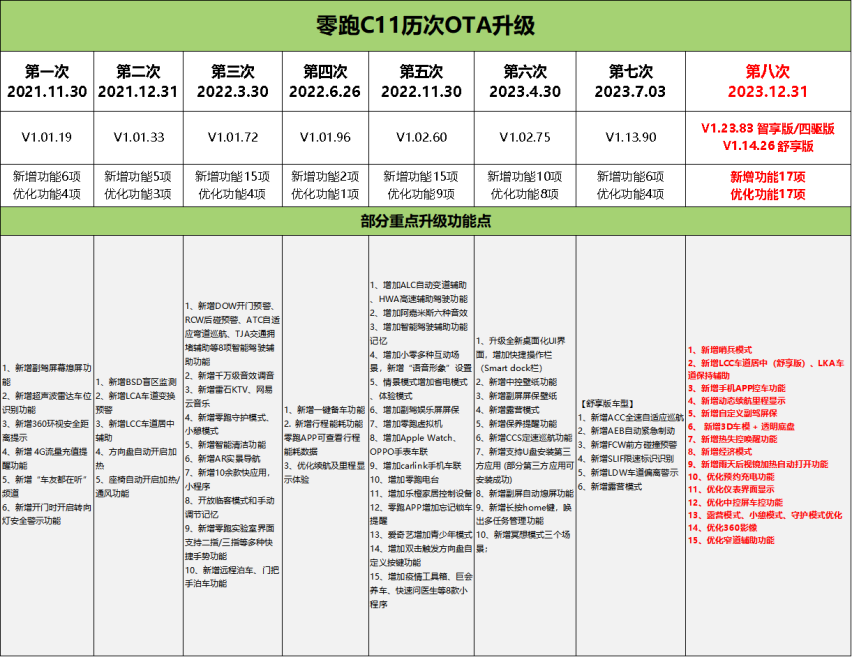Click '10、新增远程泊车、门把手泊车功能' entry

[232, 577]
